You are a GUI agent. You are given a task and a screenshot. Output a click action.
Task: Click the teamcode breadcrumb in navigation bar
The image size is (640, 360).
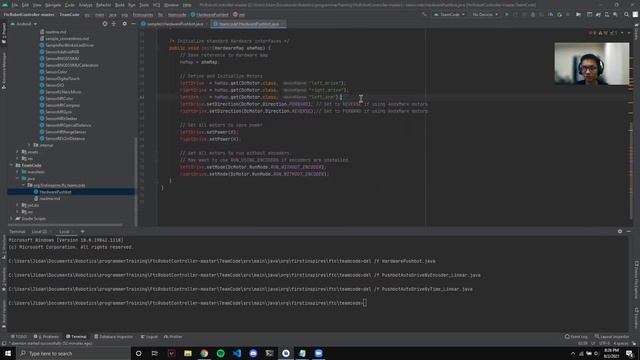(177, 15)
